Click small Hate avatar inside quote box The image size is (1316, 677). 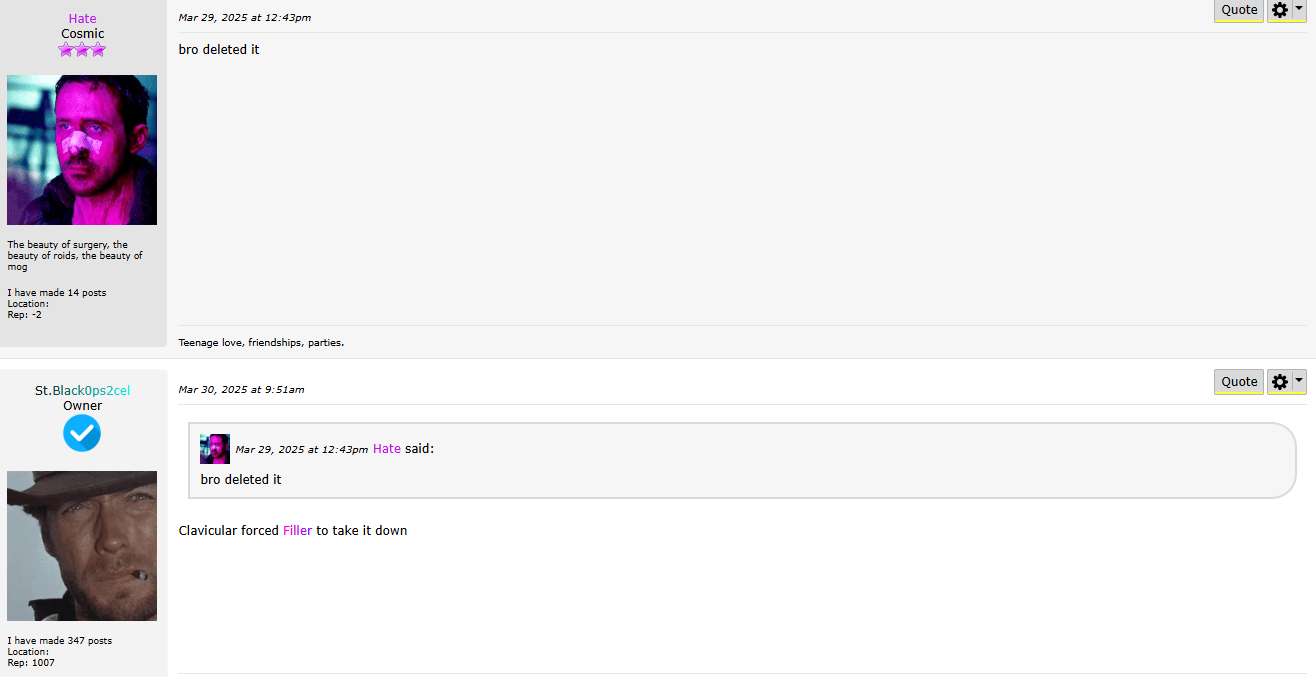point(215,449)
